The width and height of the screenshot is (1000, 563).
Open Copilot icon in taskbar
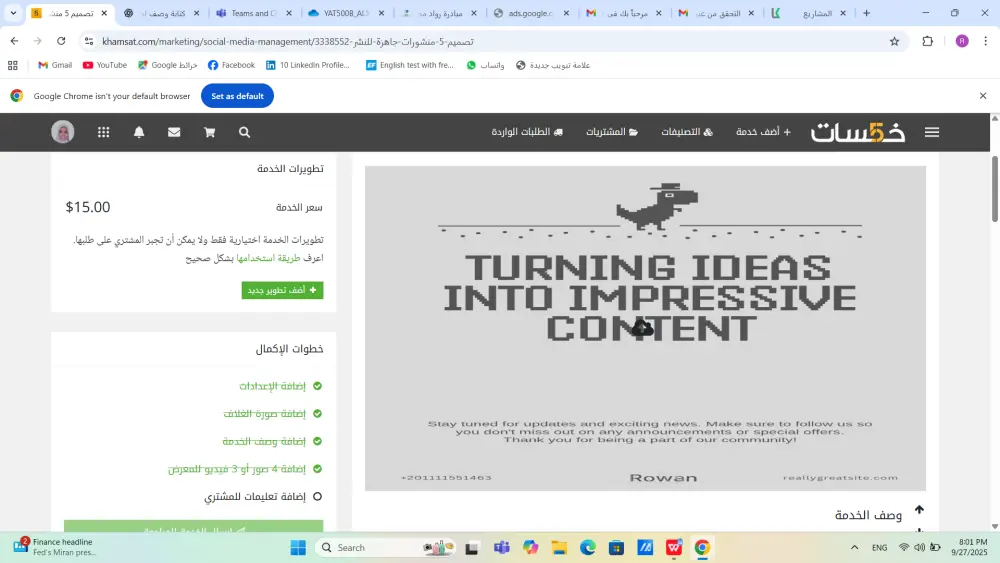531,548
